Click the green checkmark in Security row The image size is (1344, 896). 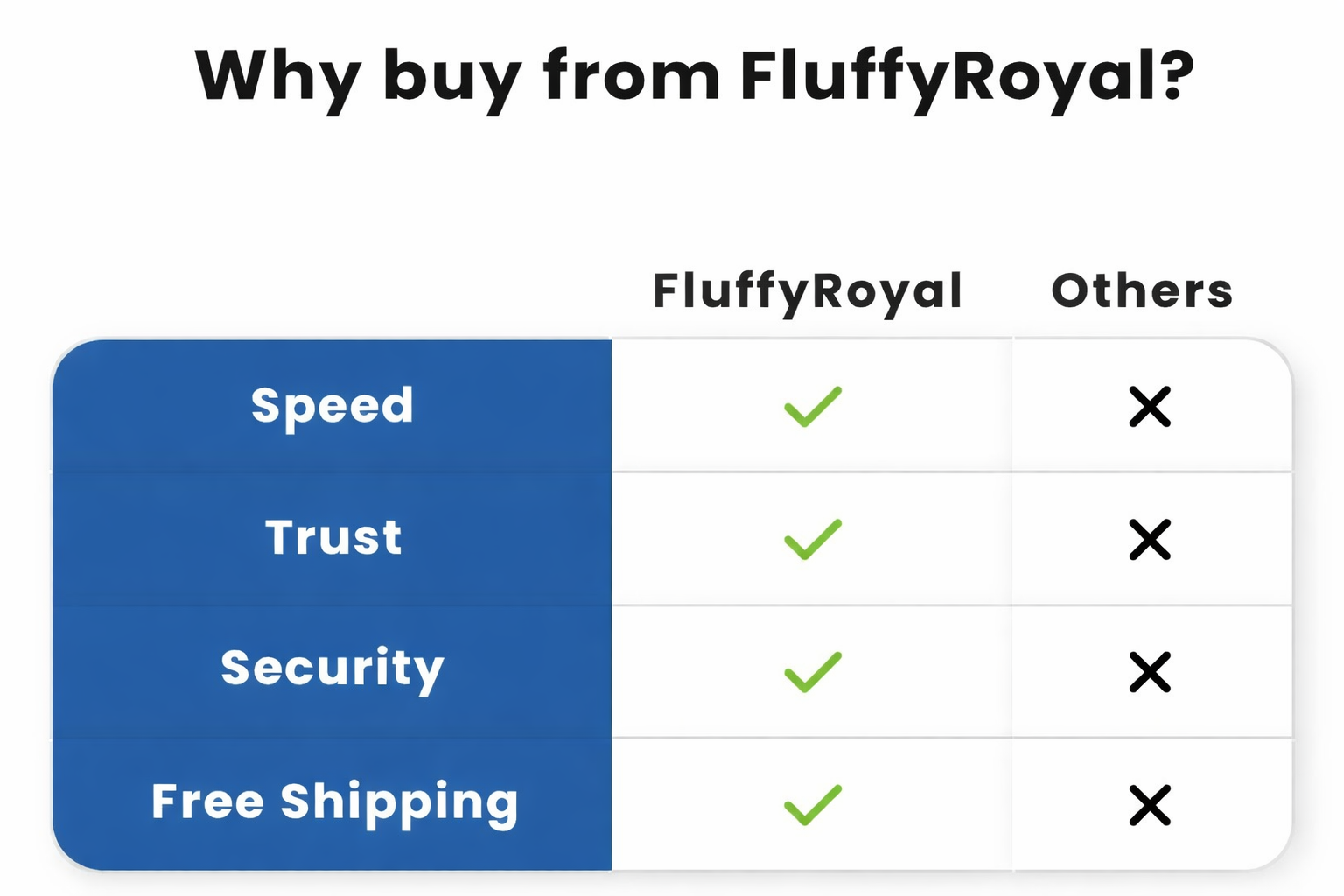click(813, 672)
